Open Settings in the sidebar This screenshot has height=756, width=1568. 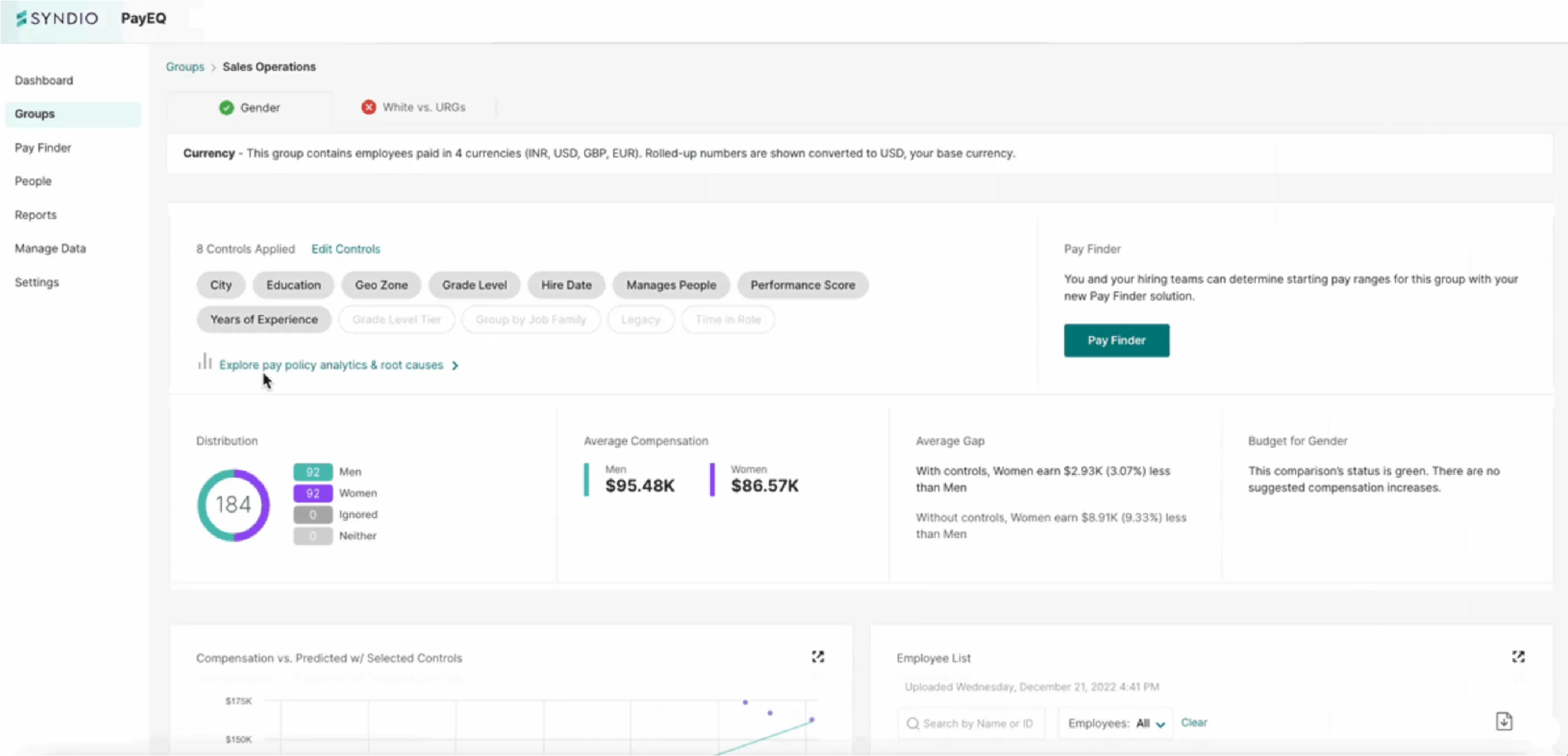point(37,282)
